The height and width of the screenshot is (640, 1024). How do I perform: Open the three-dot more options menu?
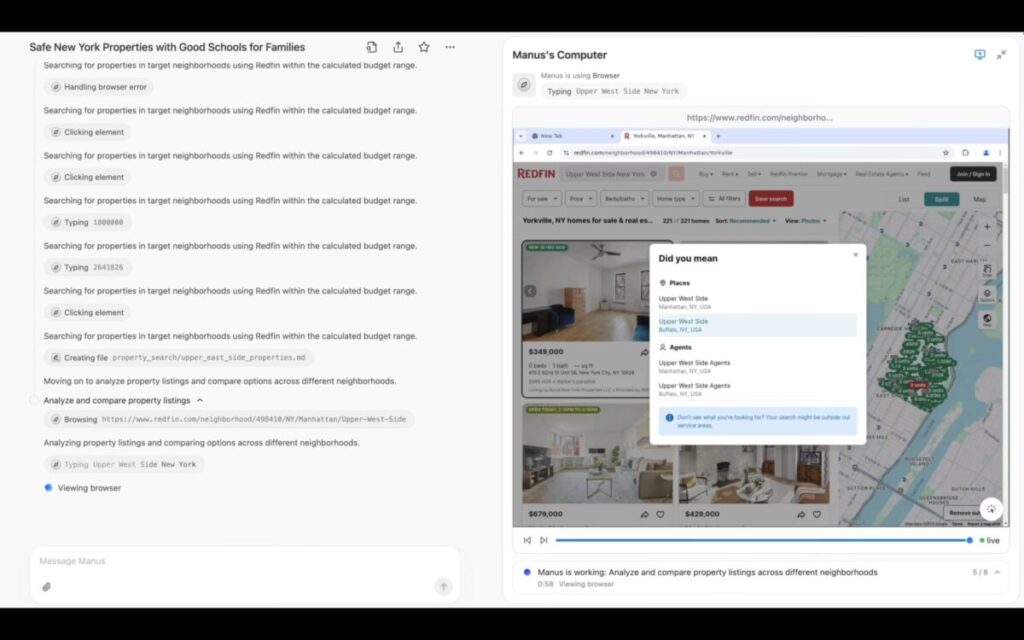pos(450,47)
